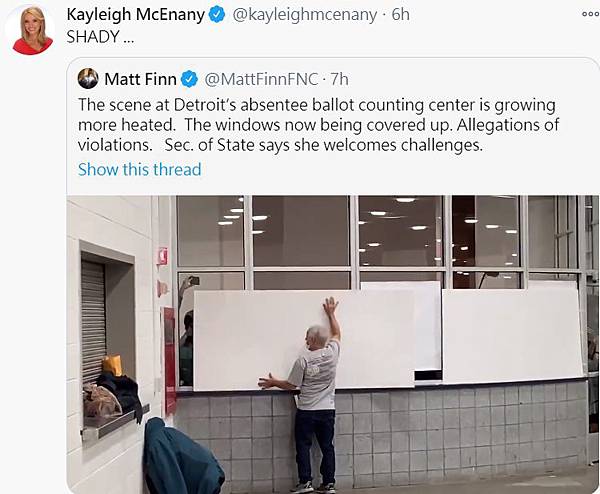Click Matt Finn's small profile picture
This screenshot has height=494, width=600.
[x=88, y=79]
